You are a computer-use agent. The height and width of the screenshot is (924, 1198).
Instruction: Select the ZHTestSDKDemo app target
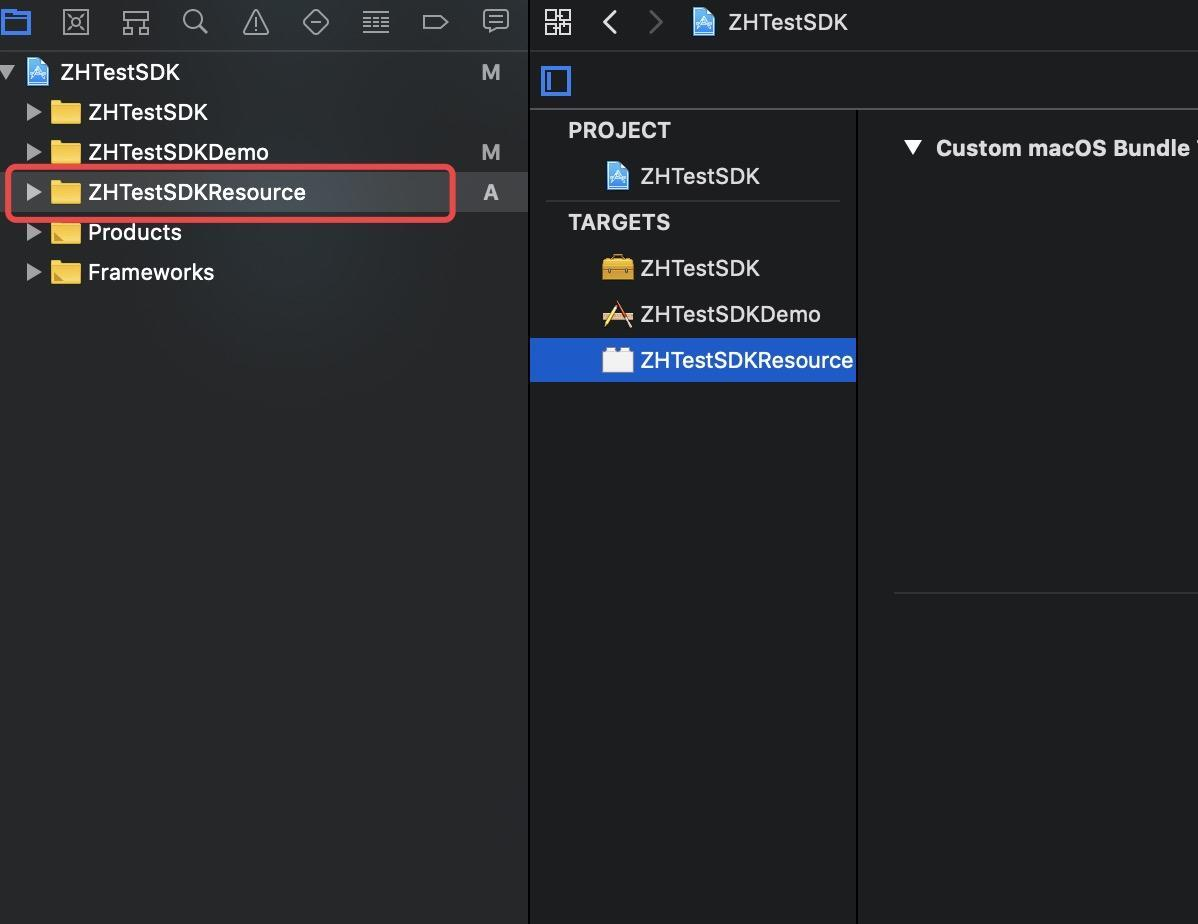pos(693,314)
